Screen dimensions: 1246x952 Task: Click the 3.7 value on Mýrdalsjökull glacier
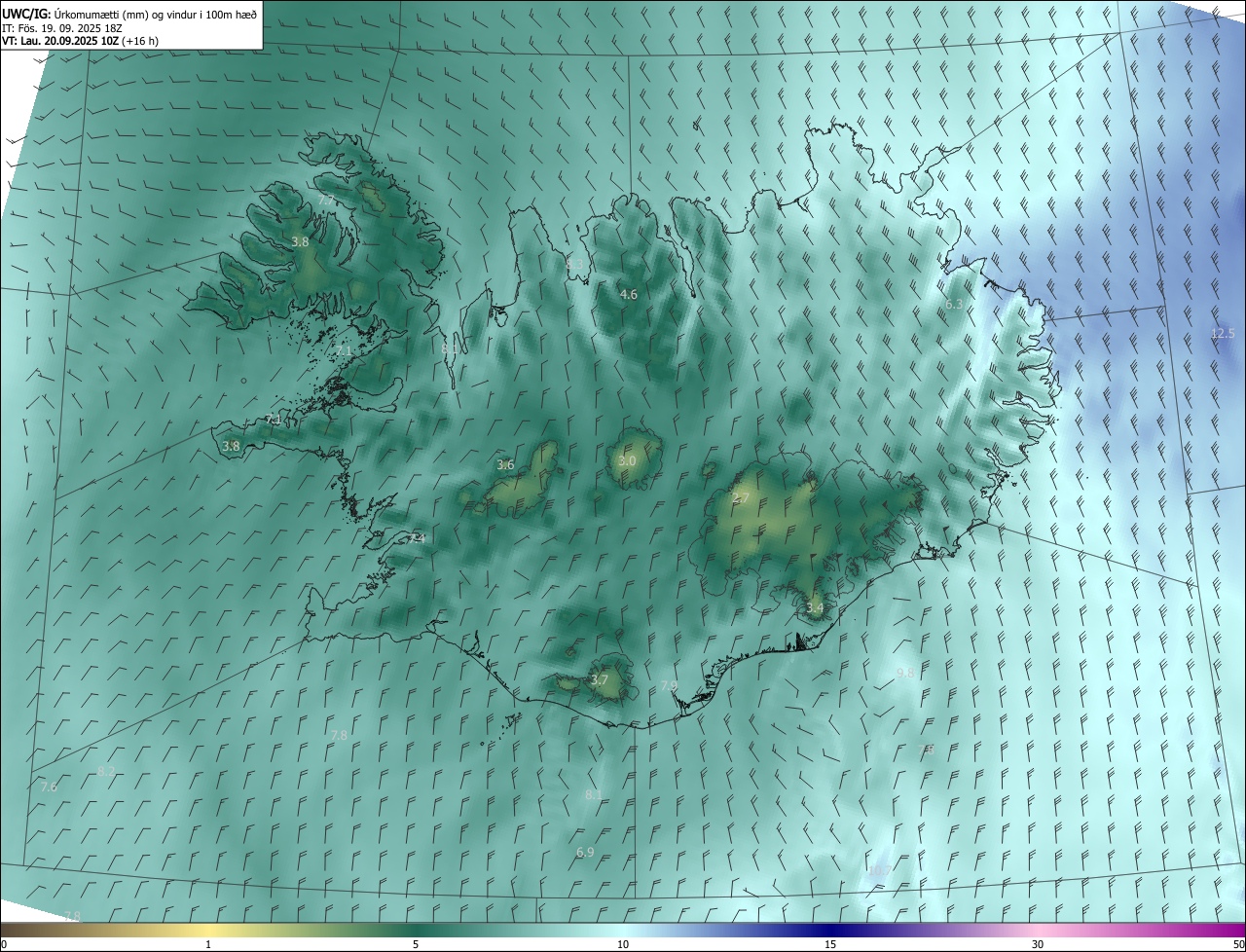tap(600, 679)
